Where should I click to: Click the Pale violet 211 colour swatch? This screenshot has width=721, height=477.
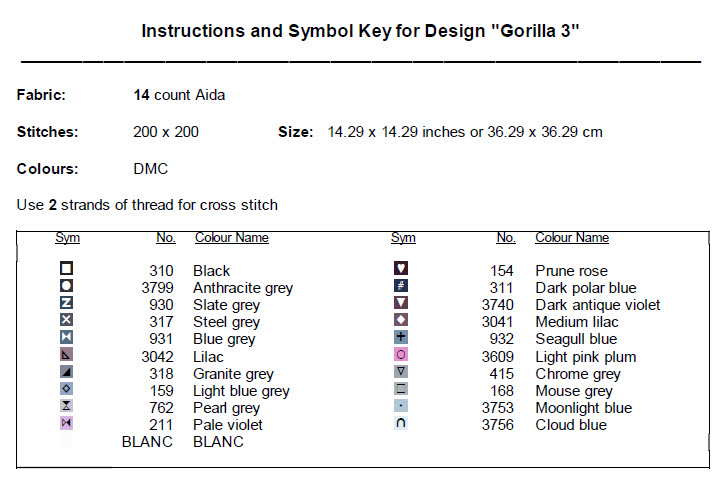coord(67,423)
